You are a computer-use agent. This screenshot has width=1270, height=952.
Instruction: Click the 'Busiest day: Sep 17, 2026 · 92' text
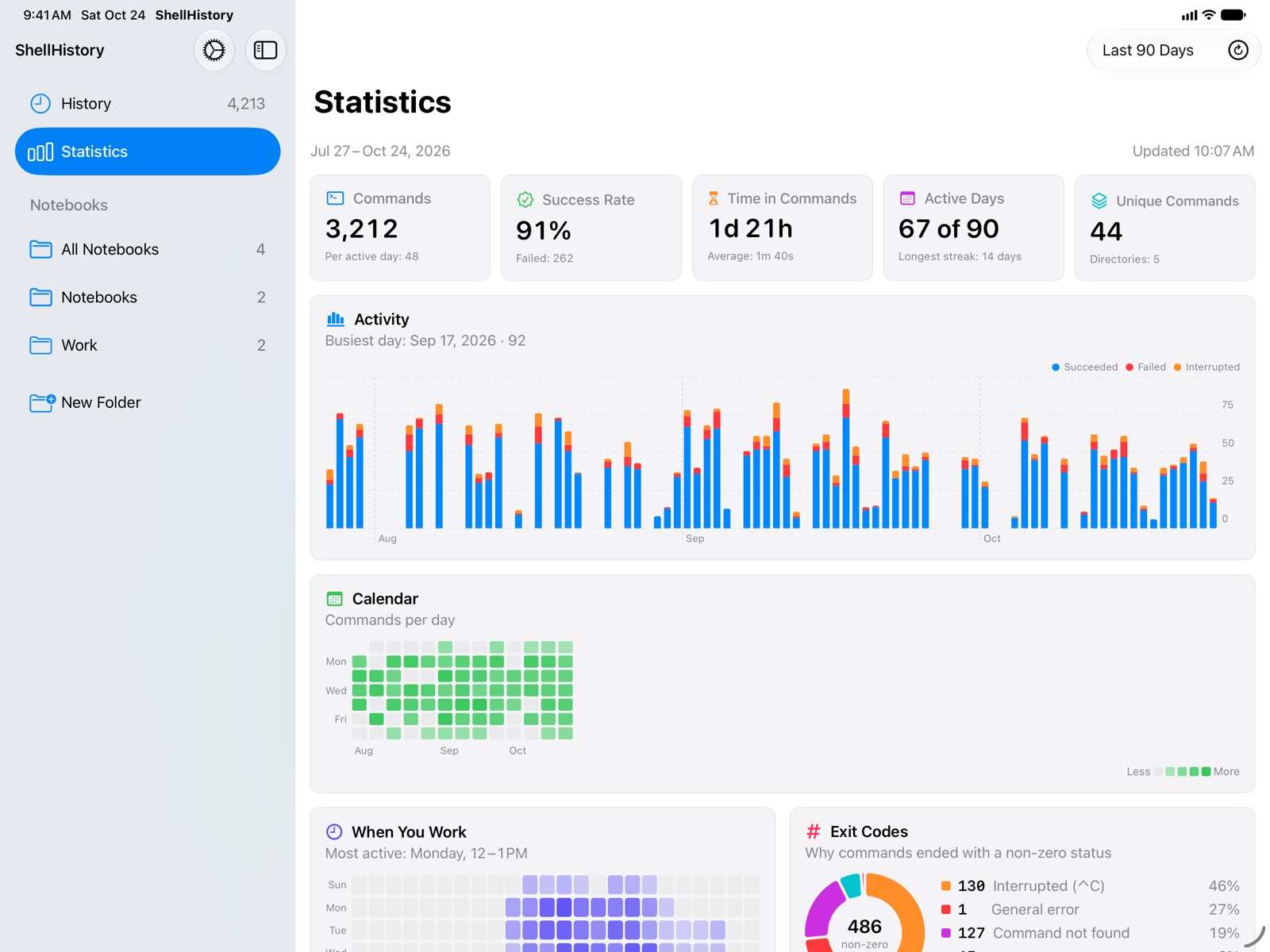(425, 341)
